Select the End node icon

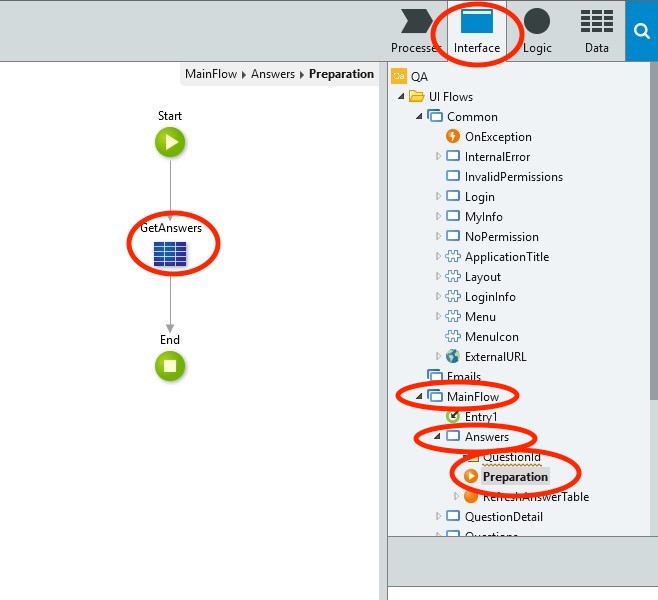(x=170, y=366)
